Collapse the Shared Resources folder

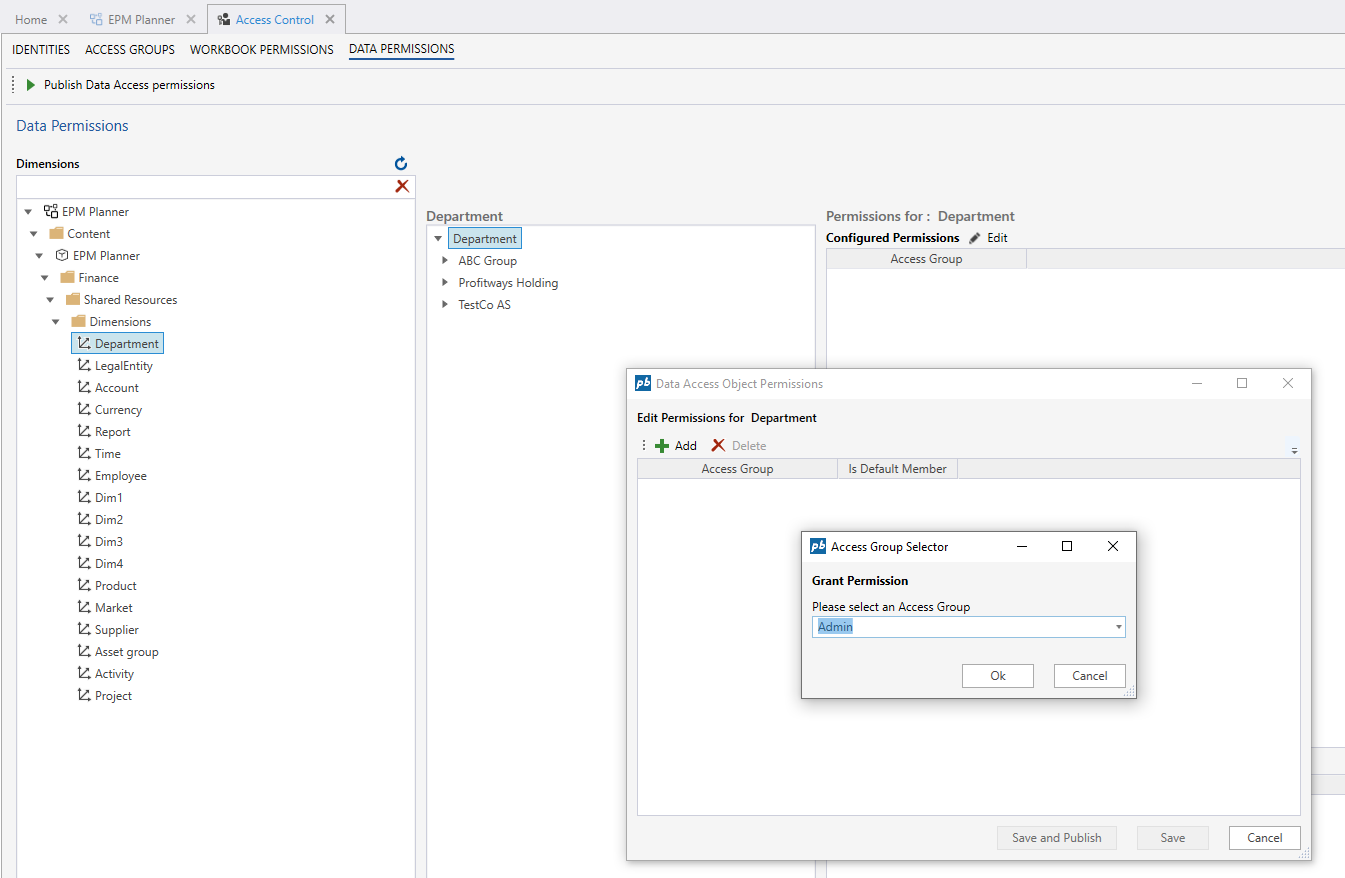coord(50,300)
